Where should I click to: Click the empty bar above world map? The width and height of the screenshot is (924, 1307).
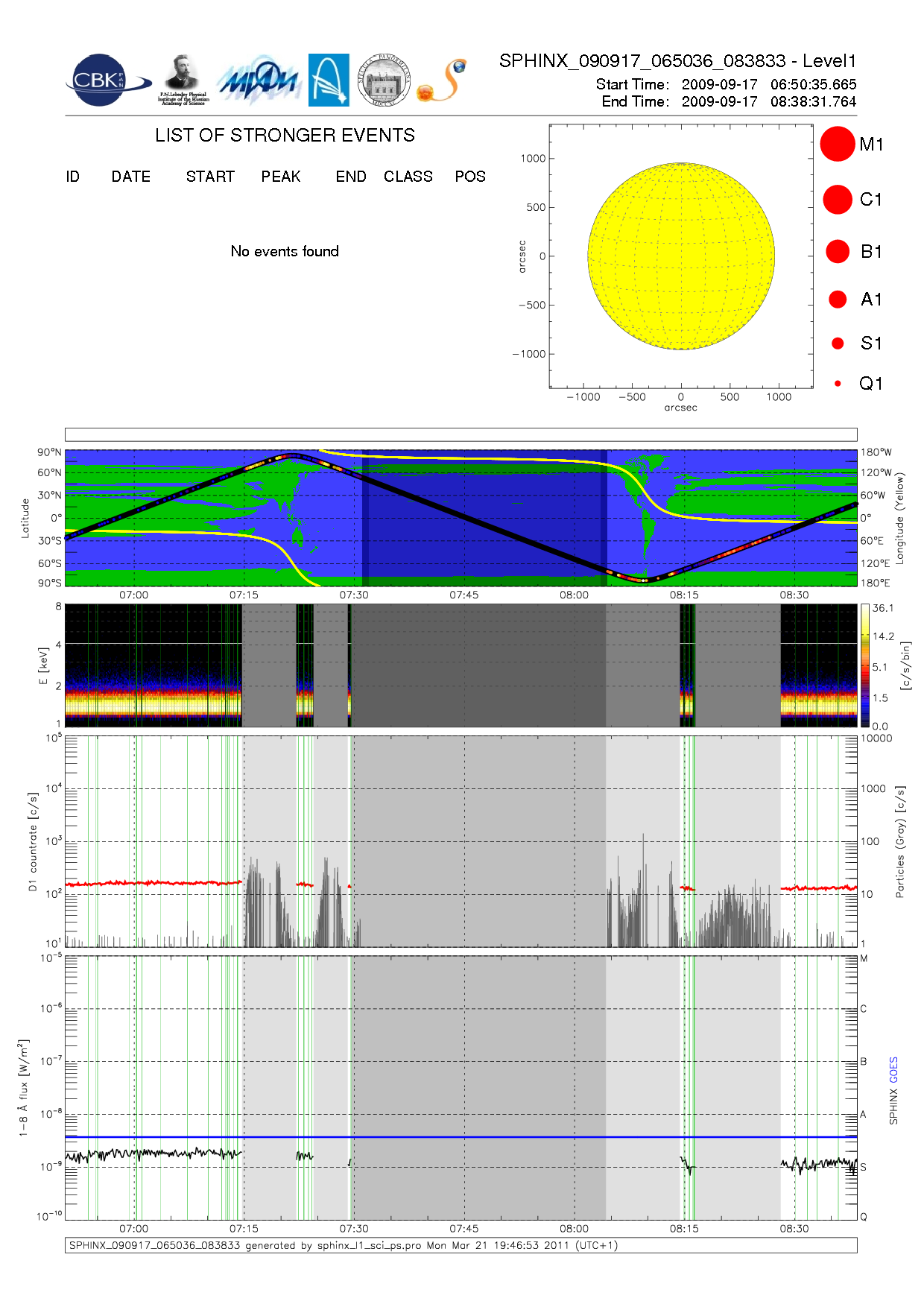point(461,434)
